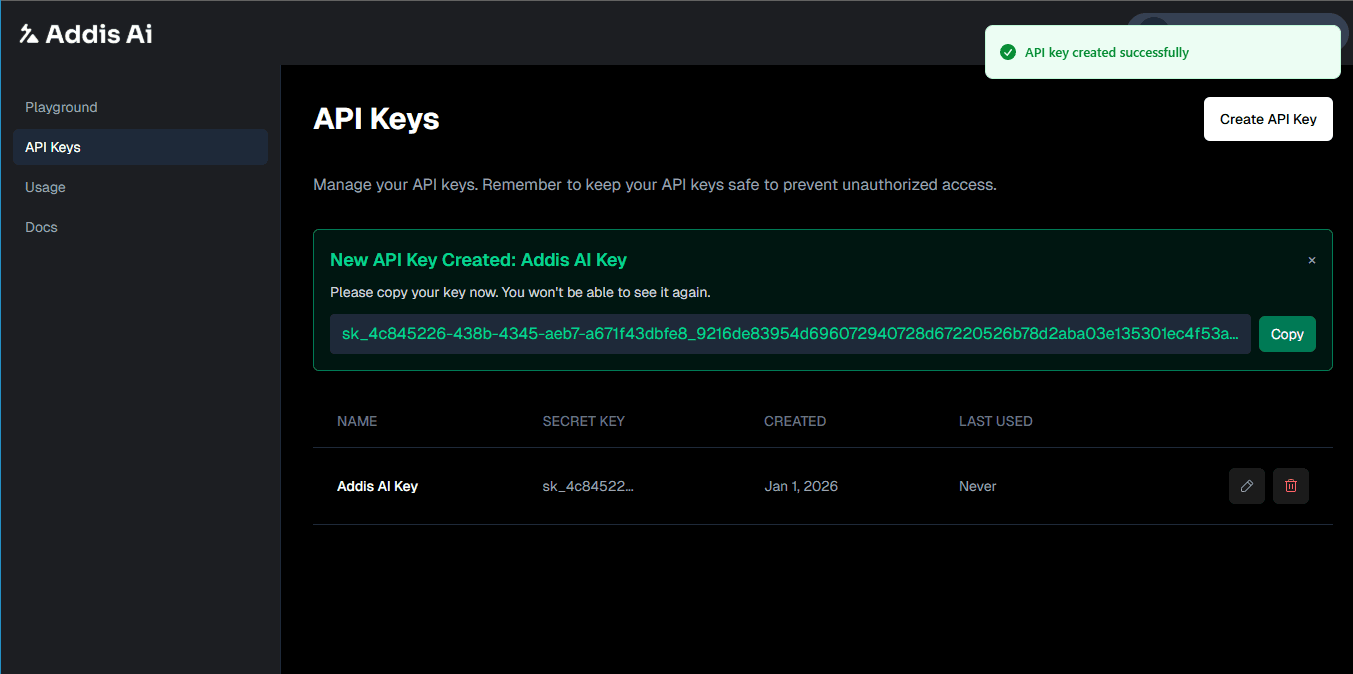
Task: Click the NAME column header
Action: click(357, 421)
